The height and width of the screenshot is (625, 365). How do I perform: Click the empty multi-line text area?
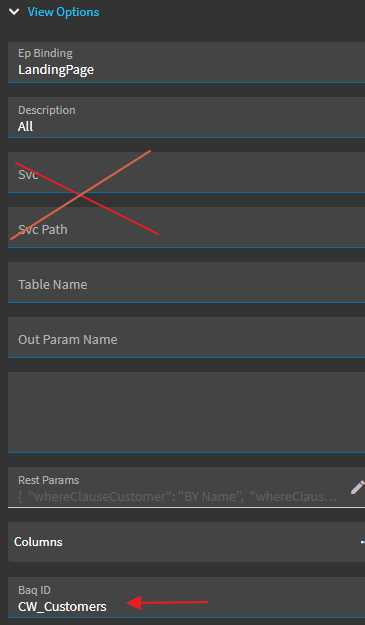(186, 412)
